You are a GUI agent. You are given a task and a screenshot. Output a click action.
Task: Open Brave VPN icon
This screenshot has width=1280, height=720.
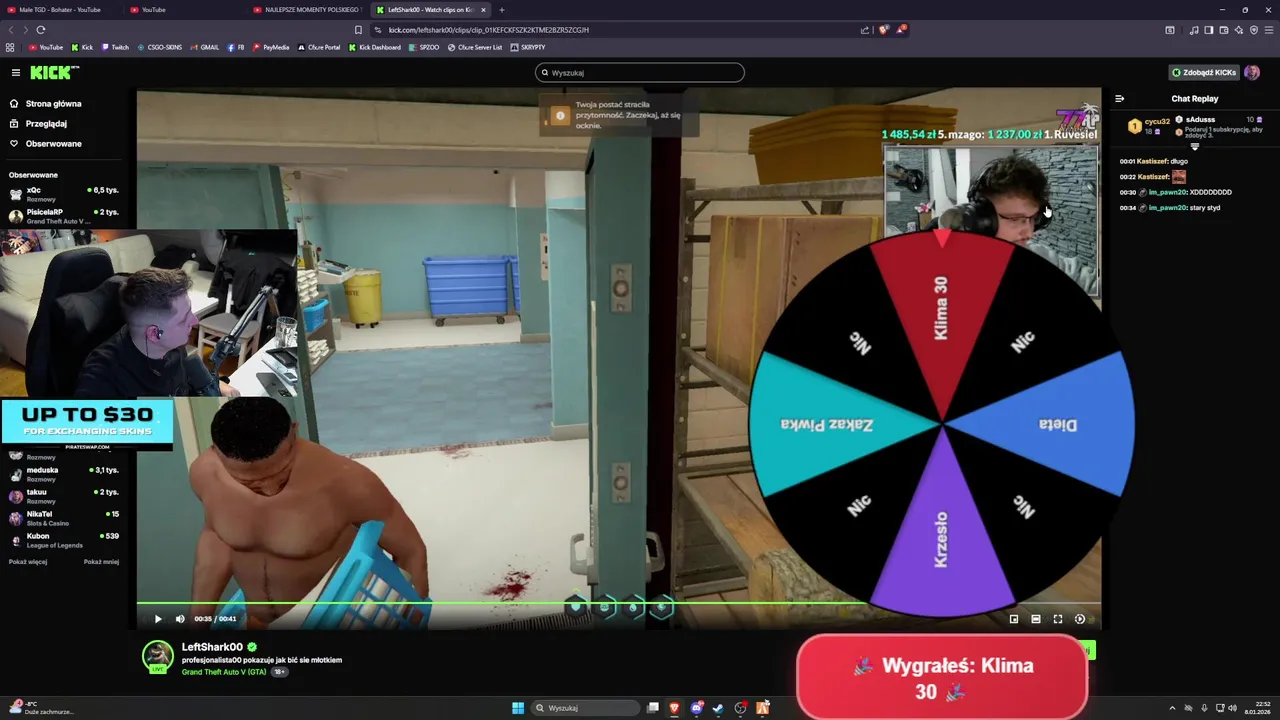(1254, 30)
